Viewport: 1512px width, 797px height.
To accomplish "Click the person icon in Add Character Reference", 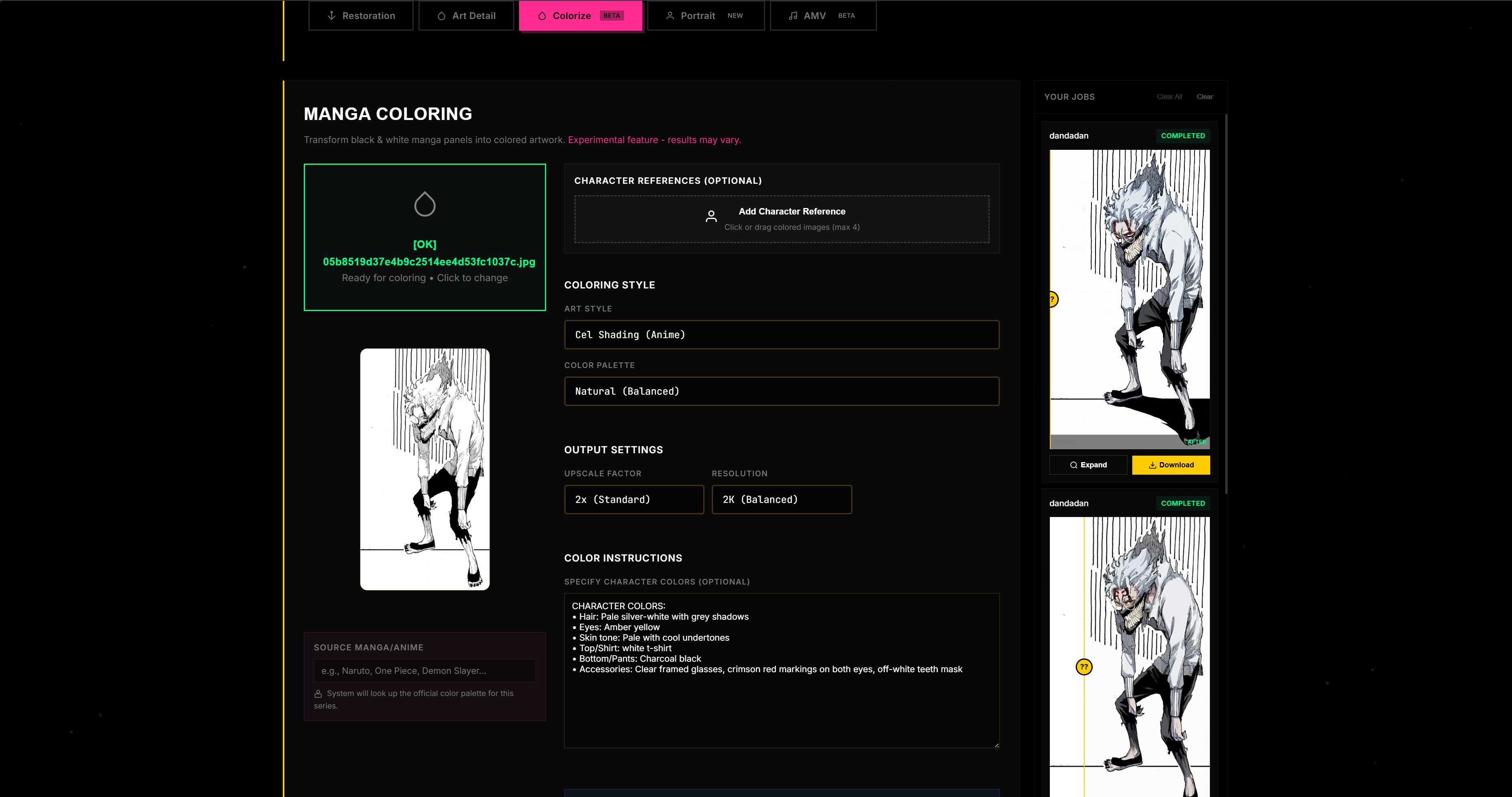I will pyautogui.click(x=711, y=216).
